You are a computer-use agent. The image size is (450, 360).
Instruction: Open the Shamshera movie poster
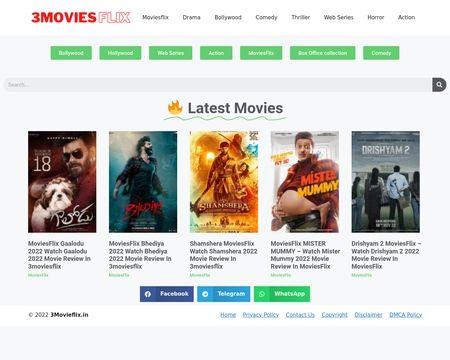(x=224, y=182)
